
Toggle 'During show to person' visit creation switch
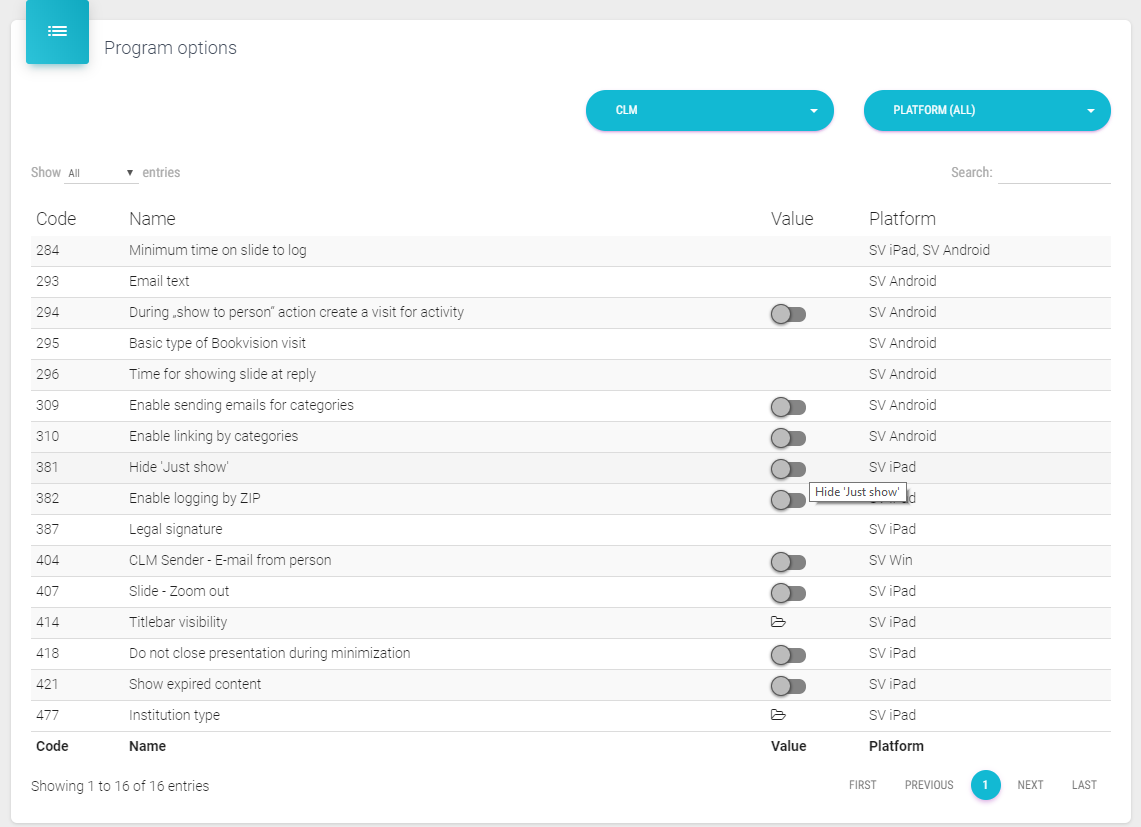[788, 314]
